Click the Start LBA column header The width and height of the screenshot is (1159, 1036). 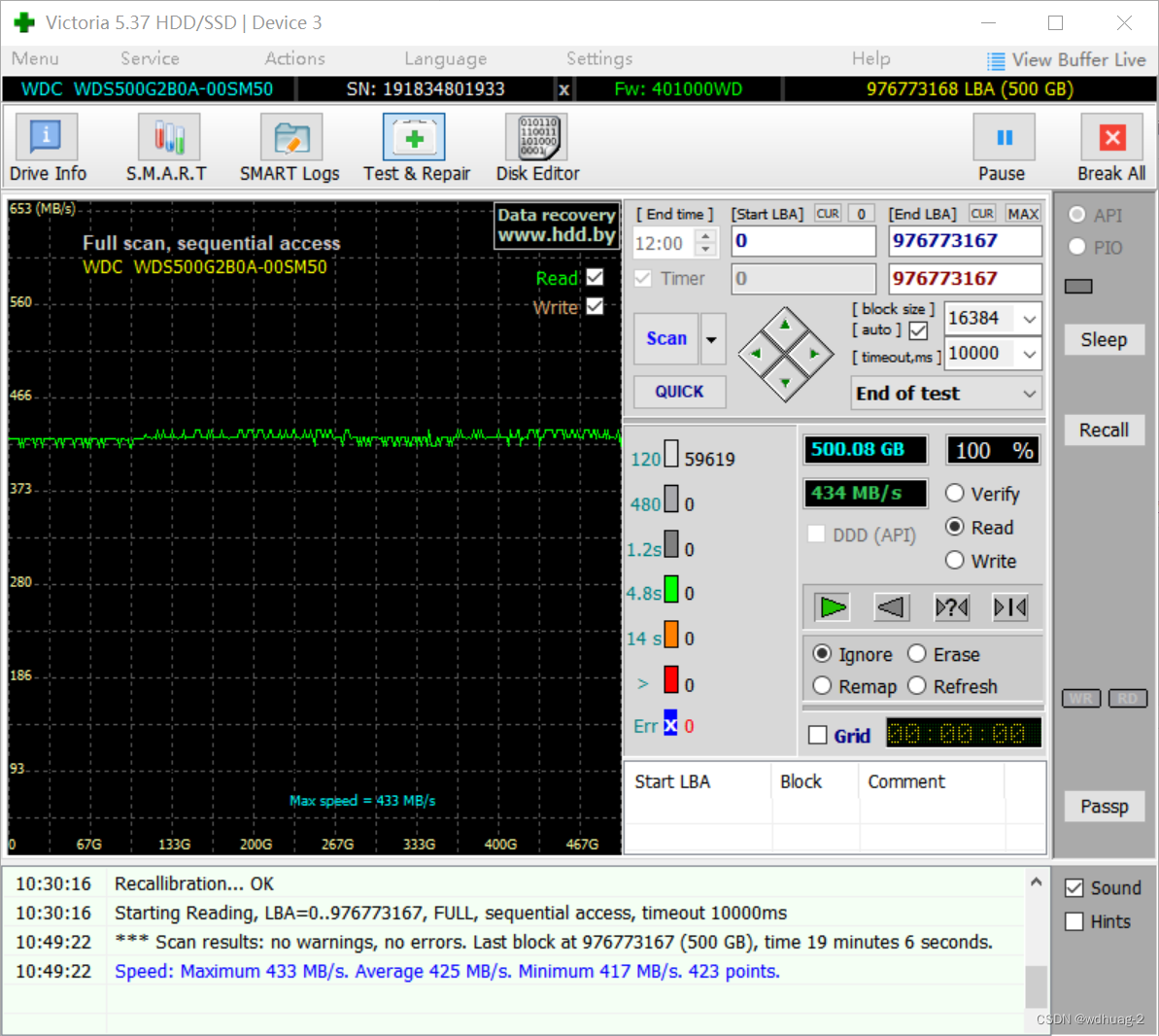point(699,782)
